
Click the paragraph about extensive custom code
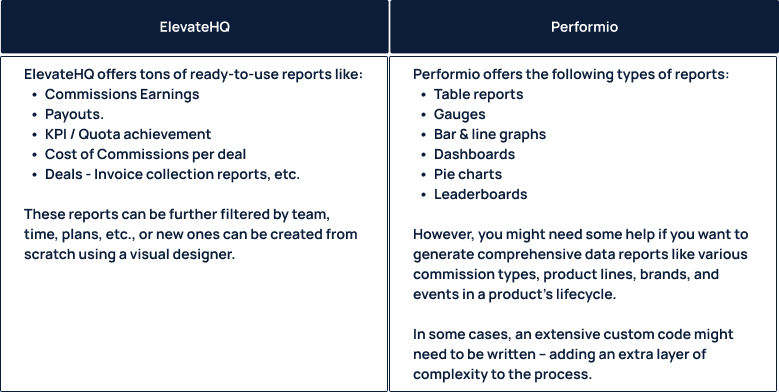(x=573, y=354)
